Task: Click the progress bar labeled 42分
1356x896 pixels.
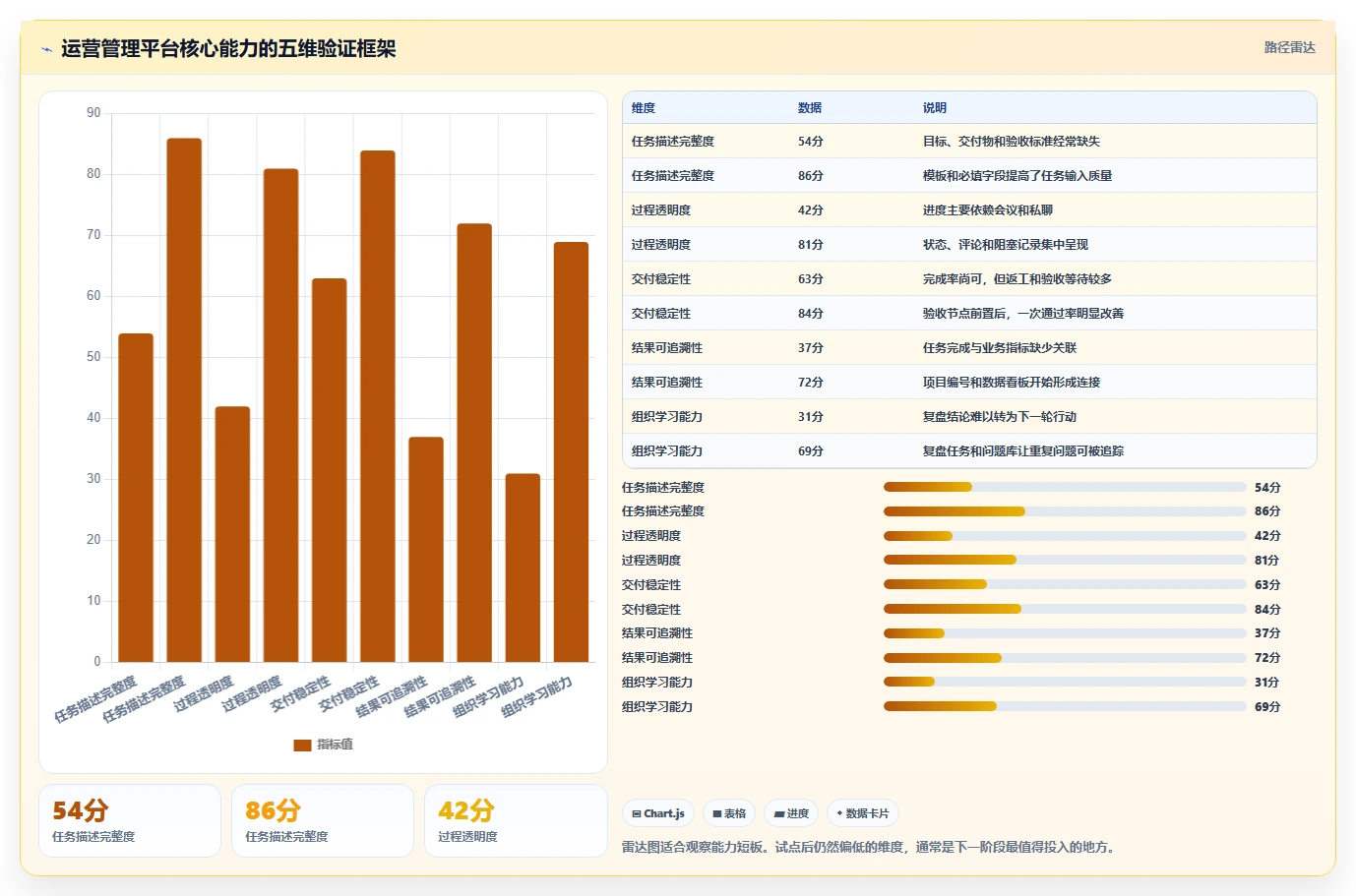Action: pos(1065,536)
